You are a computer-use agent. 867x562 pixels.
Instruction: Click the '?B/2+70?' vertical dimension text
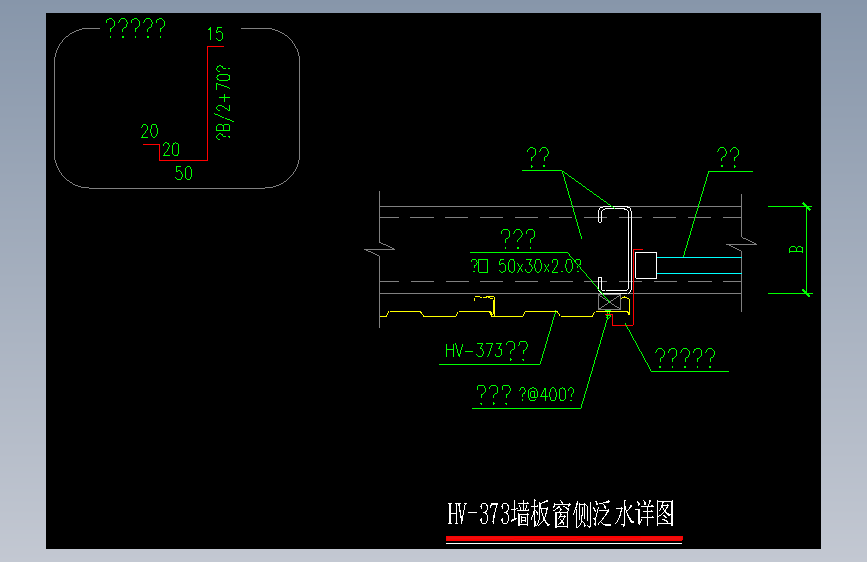pos(224,102)
